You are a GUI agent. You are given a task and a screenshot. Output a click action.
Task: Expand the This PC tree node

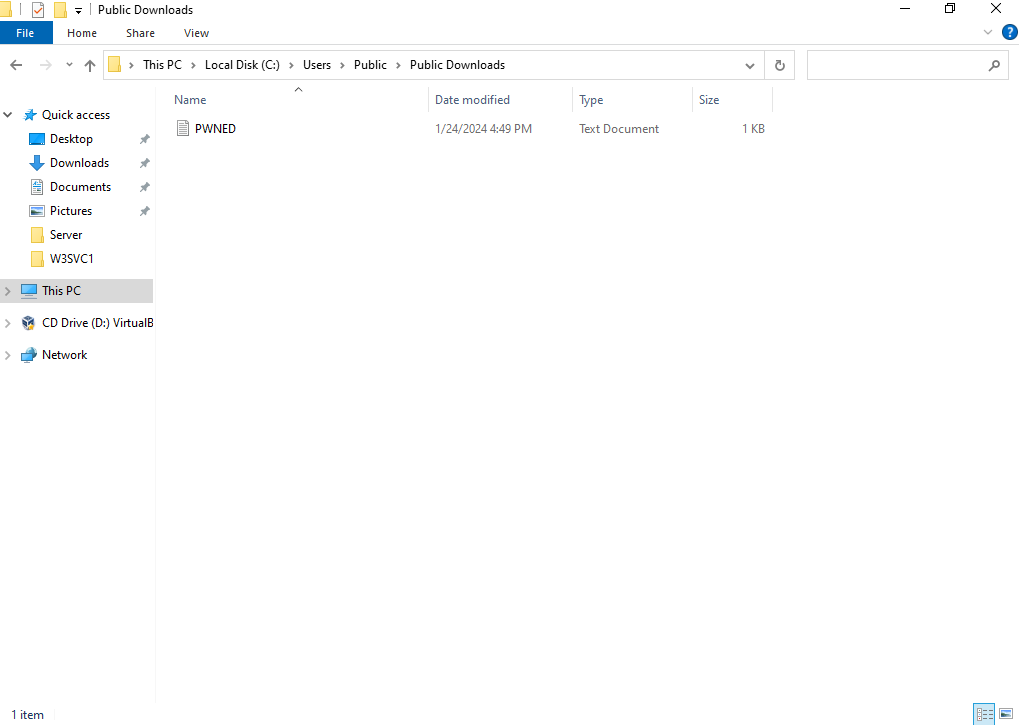tap(7, 290)
